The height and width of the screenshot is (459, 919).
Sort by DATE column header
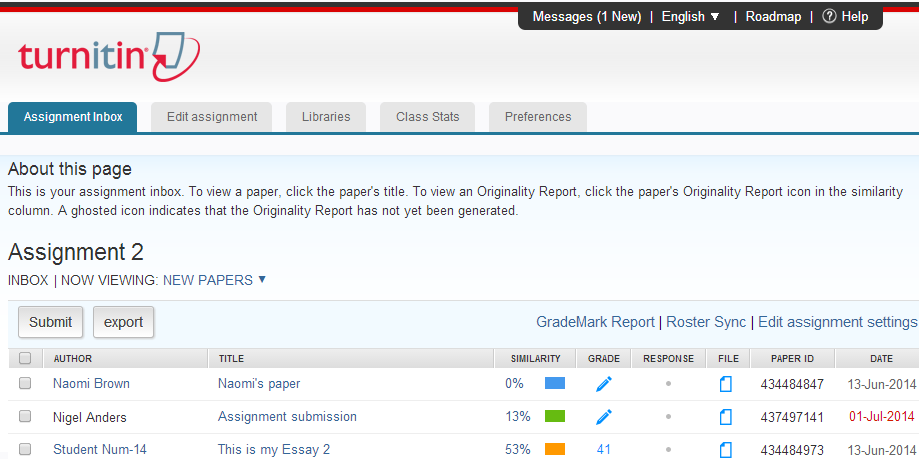[x=881, y=358]
